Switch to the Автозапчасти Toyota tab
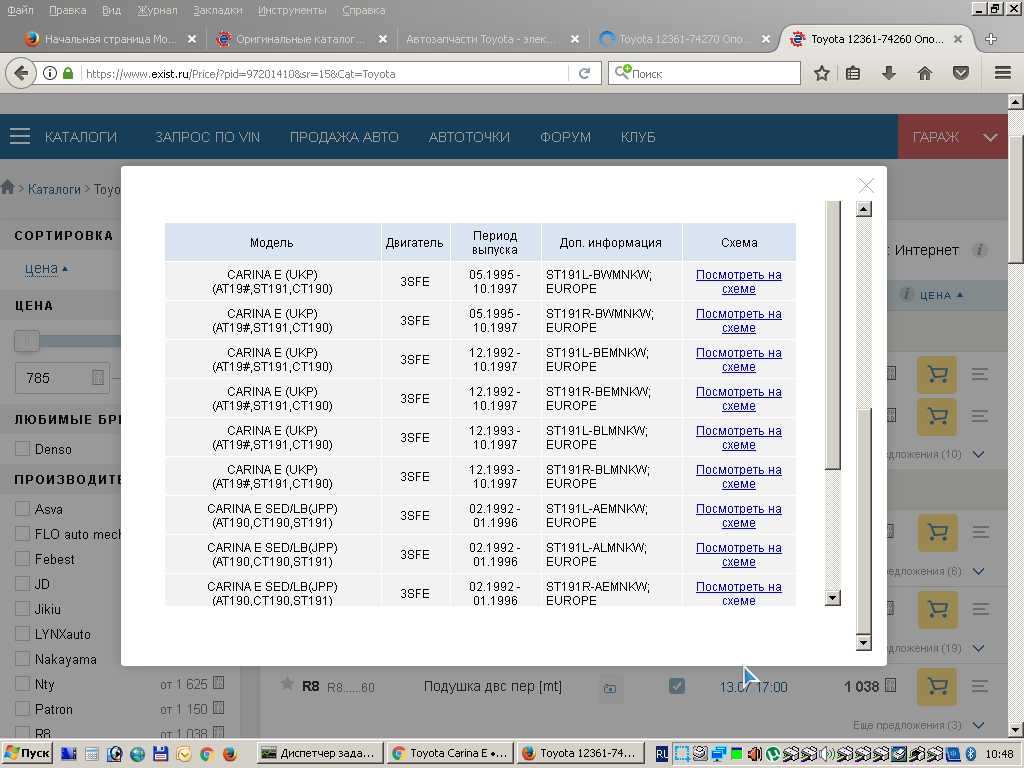 point(484,39)
